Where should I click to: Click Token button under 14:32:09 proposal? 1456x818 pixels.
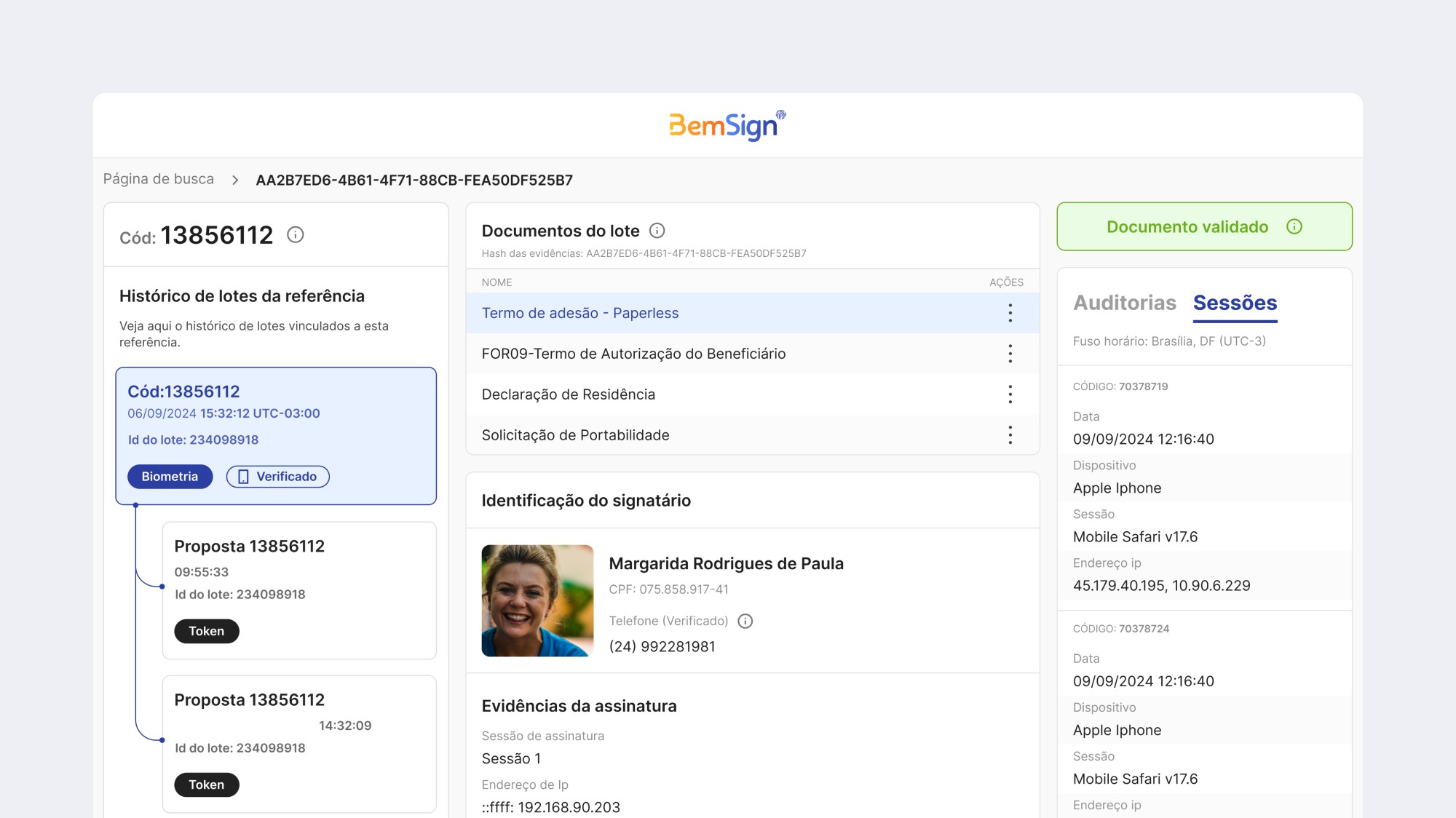click(207, 785)
